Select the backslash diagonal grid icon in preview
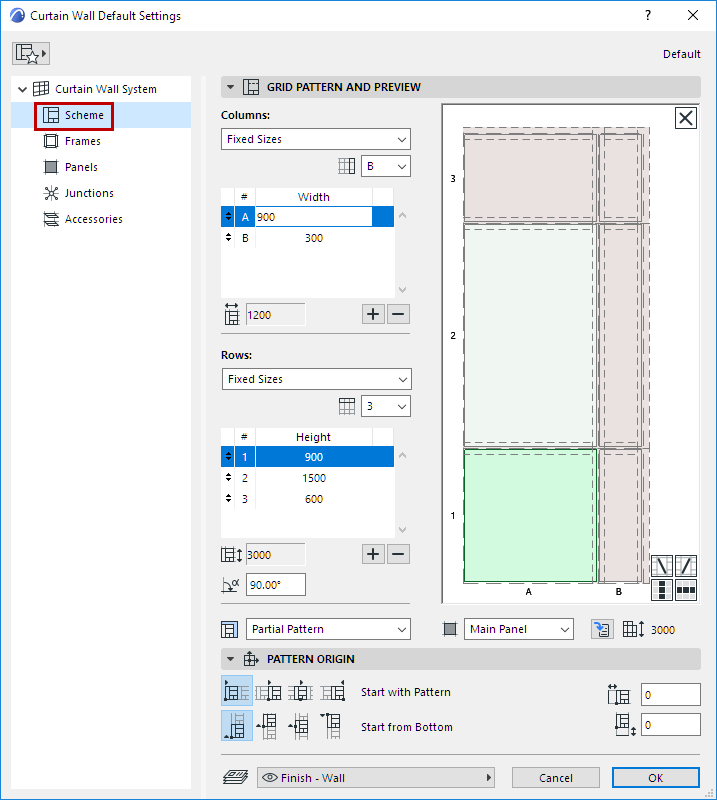Image resolution: width=717 pixels, height=800 pixels. point(662,566)
